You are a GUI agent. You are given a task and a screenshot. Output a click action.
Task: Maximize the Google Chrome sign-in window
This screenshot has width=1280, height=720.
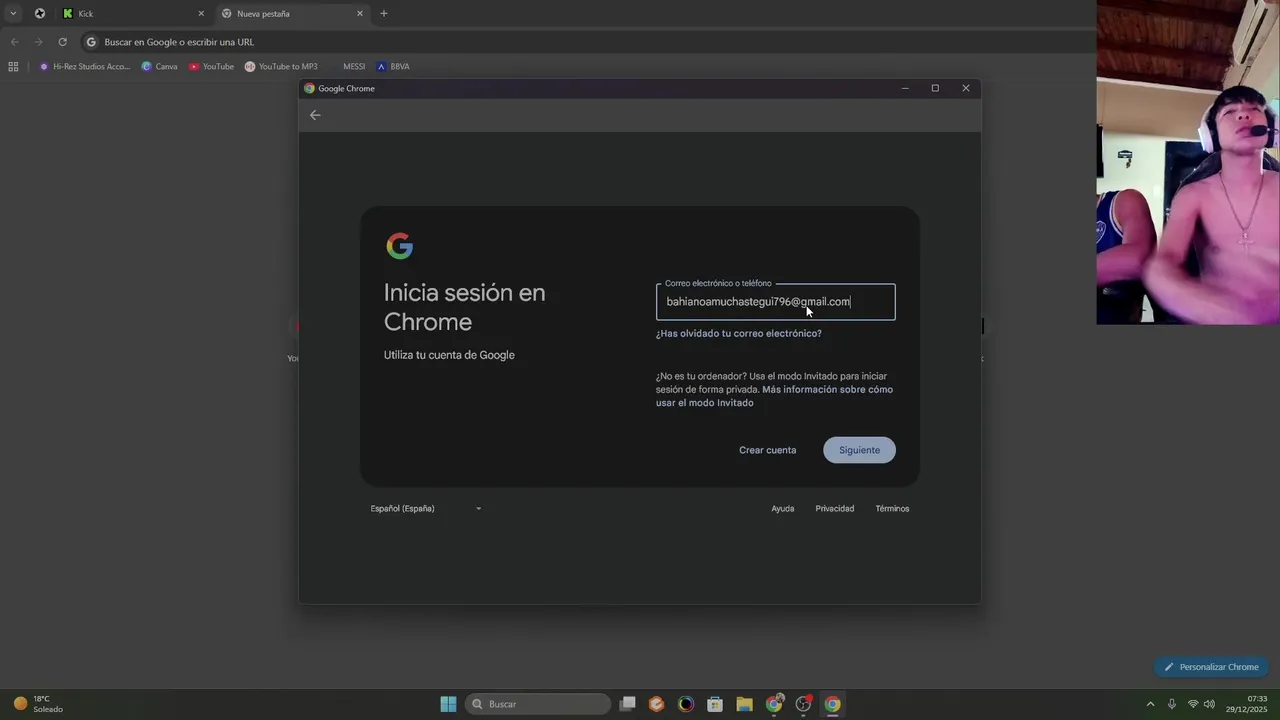click(935, 88)
